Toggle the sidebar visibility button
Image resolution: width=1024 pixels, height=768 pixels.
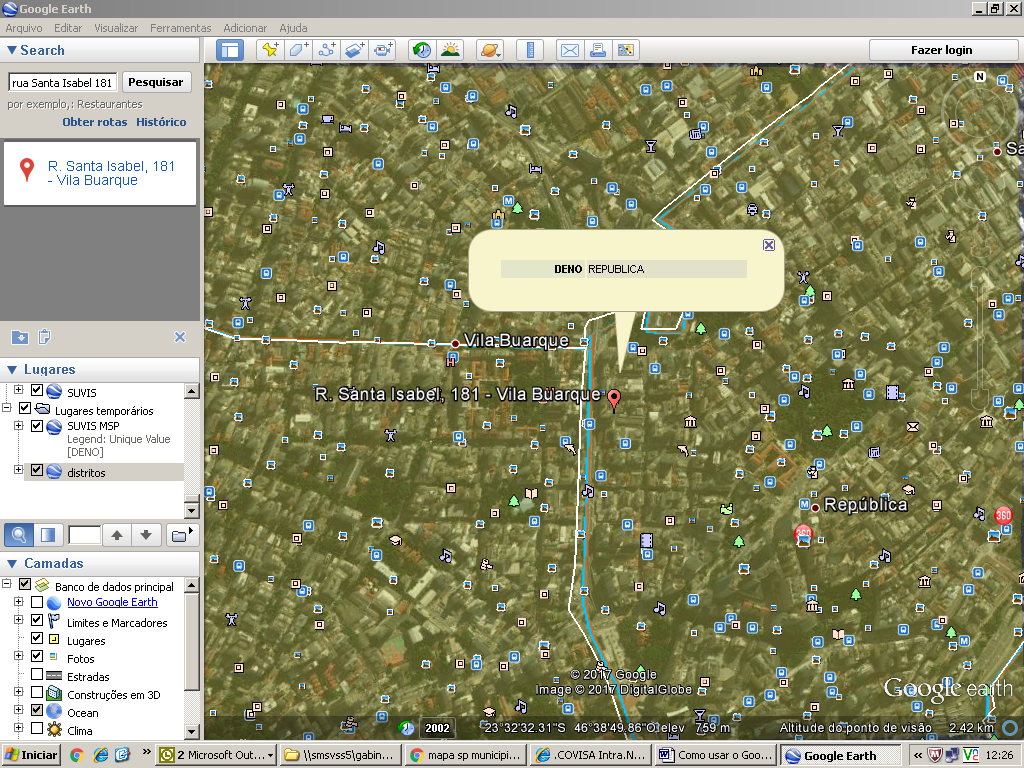[230, 50]
